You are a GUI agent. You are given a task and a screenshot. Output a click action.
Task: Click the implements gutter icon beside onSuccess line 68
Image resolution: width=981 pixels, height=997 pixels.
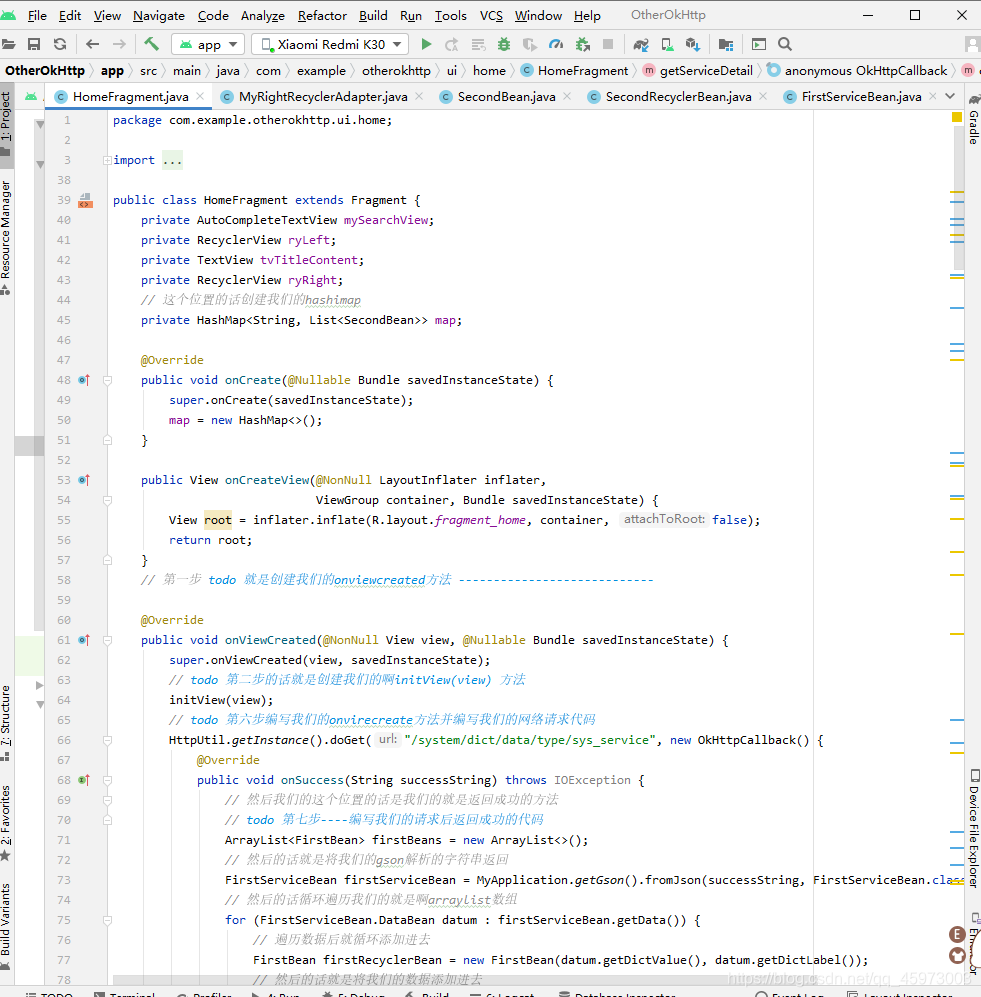pyautogui.click(x=84, y=780)
